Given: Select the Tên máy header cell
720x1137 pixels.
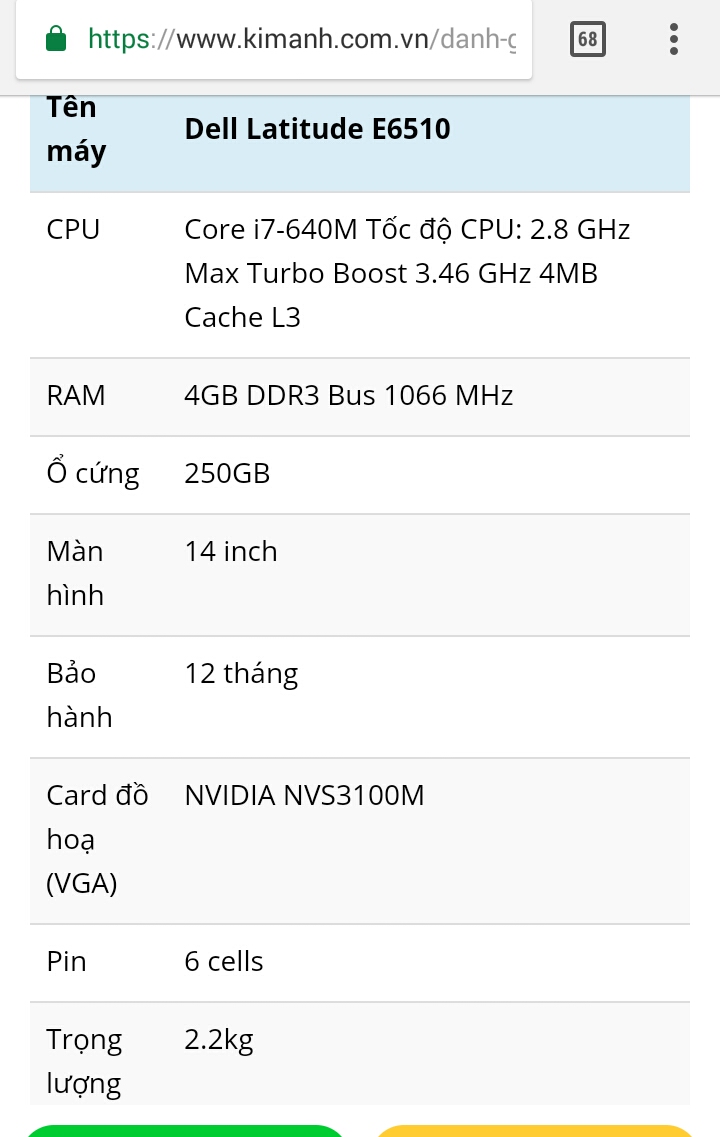Looking at the screenshot, I should point(76,129).
